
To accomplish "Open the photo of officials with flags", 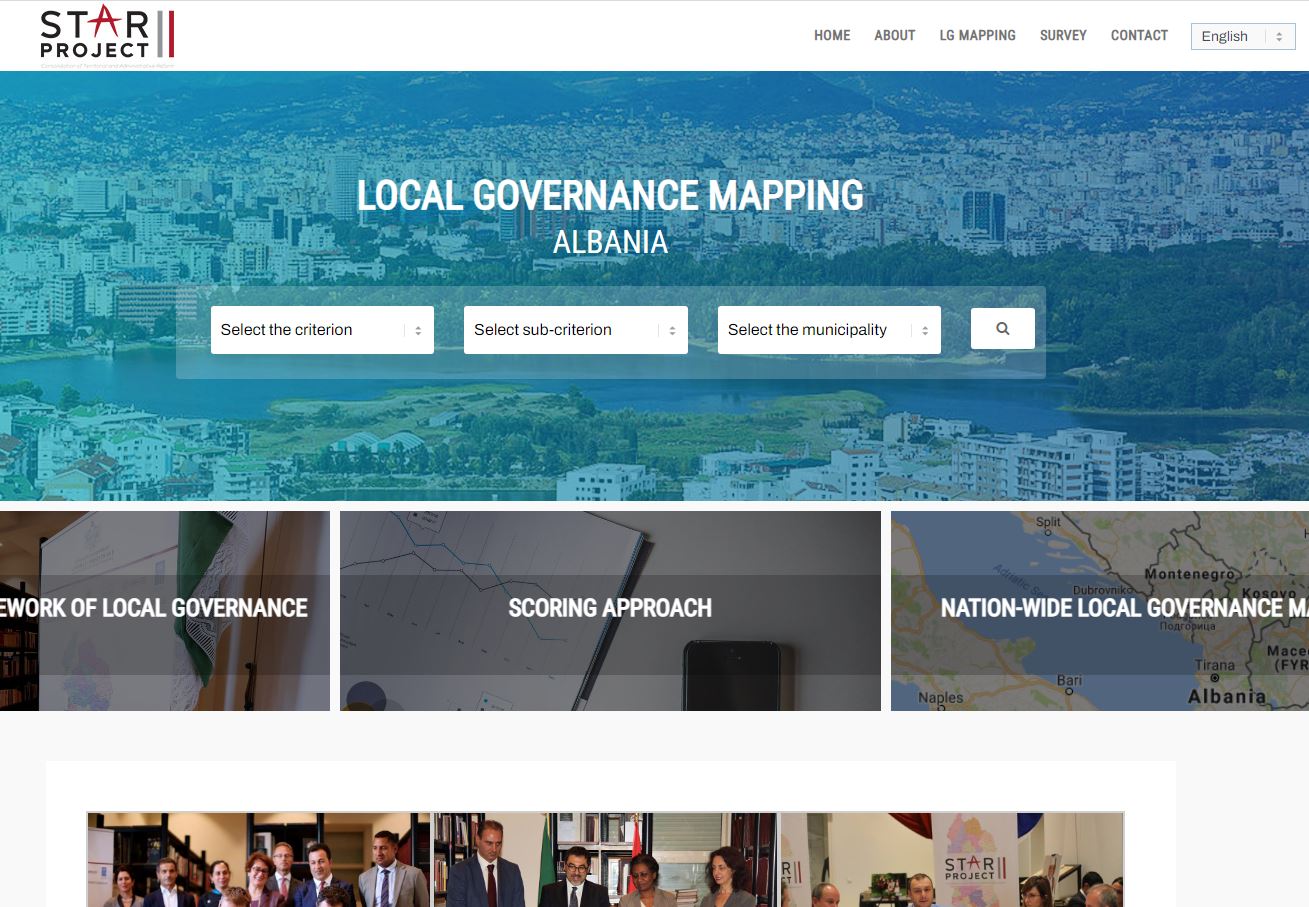I will tap(606, 860).
